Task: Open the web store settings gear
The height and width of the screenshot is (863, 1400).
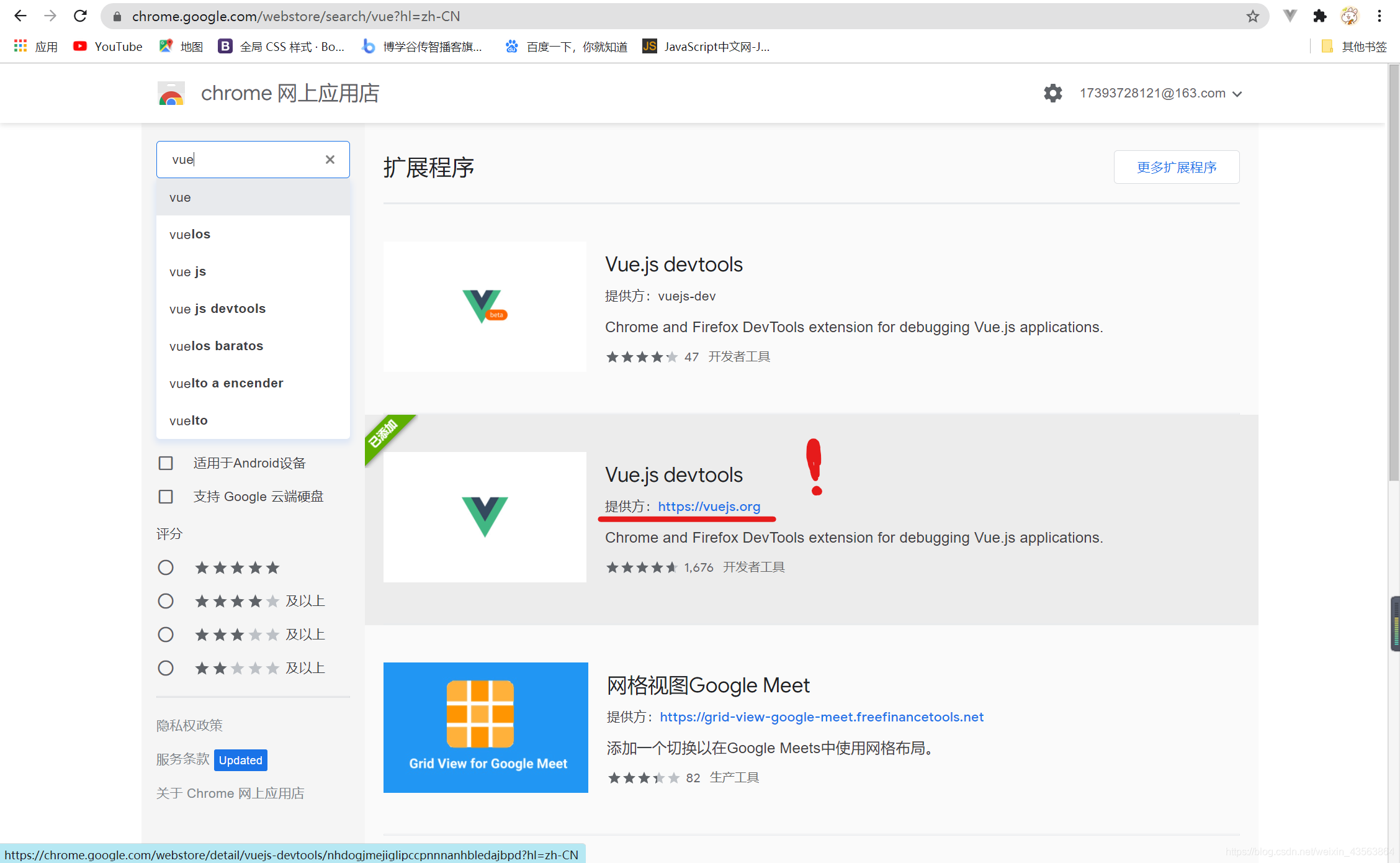Action: [1052, 93]
